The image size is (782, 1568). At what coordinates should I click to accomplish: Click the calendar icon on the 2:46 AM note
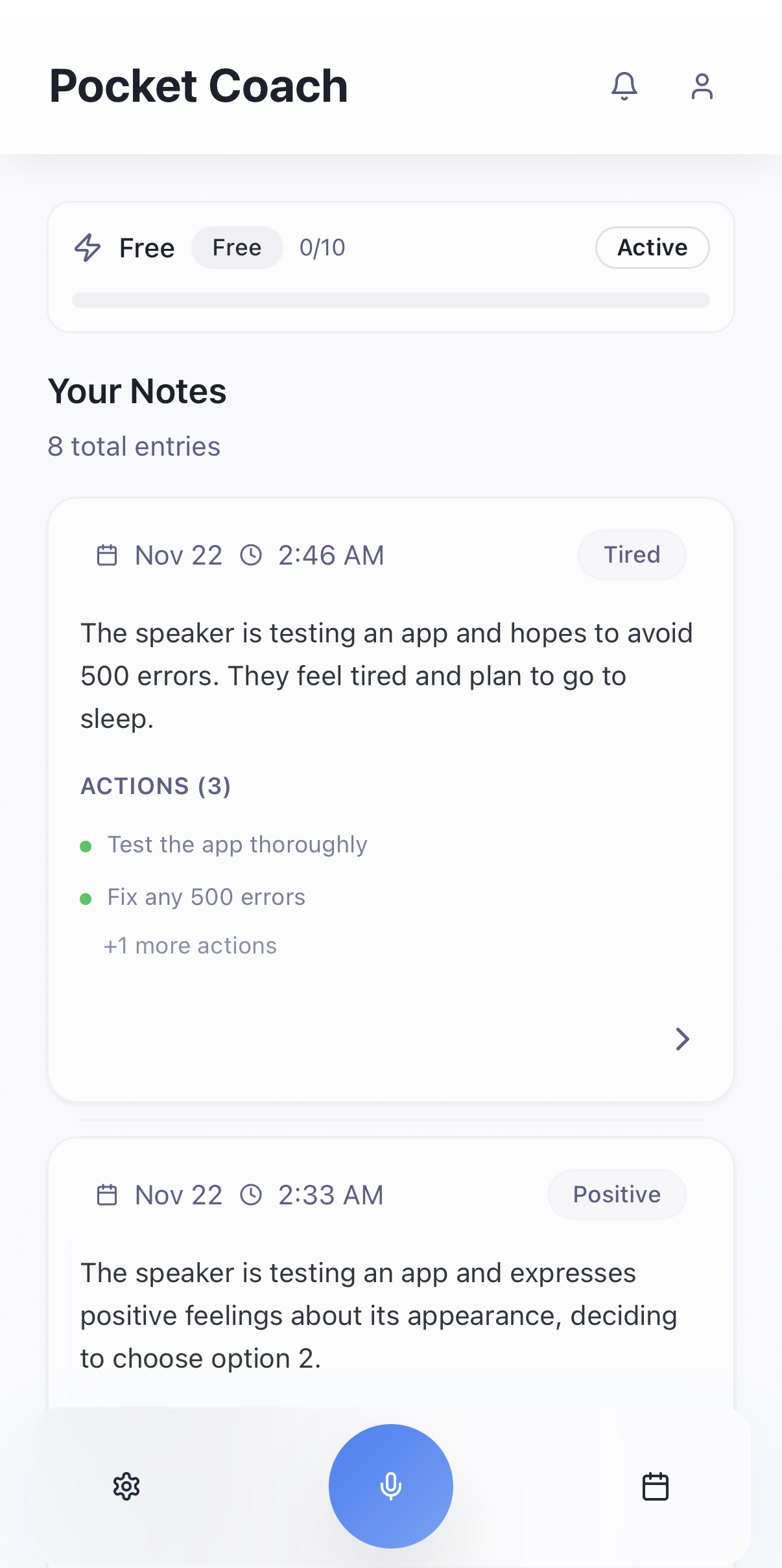(108, 555)
